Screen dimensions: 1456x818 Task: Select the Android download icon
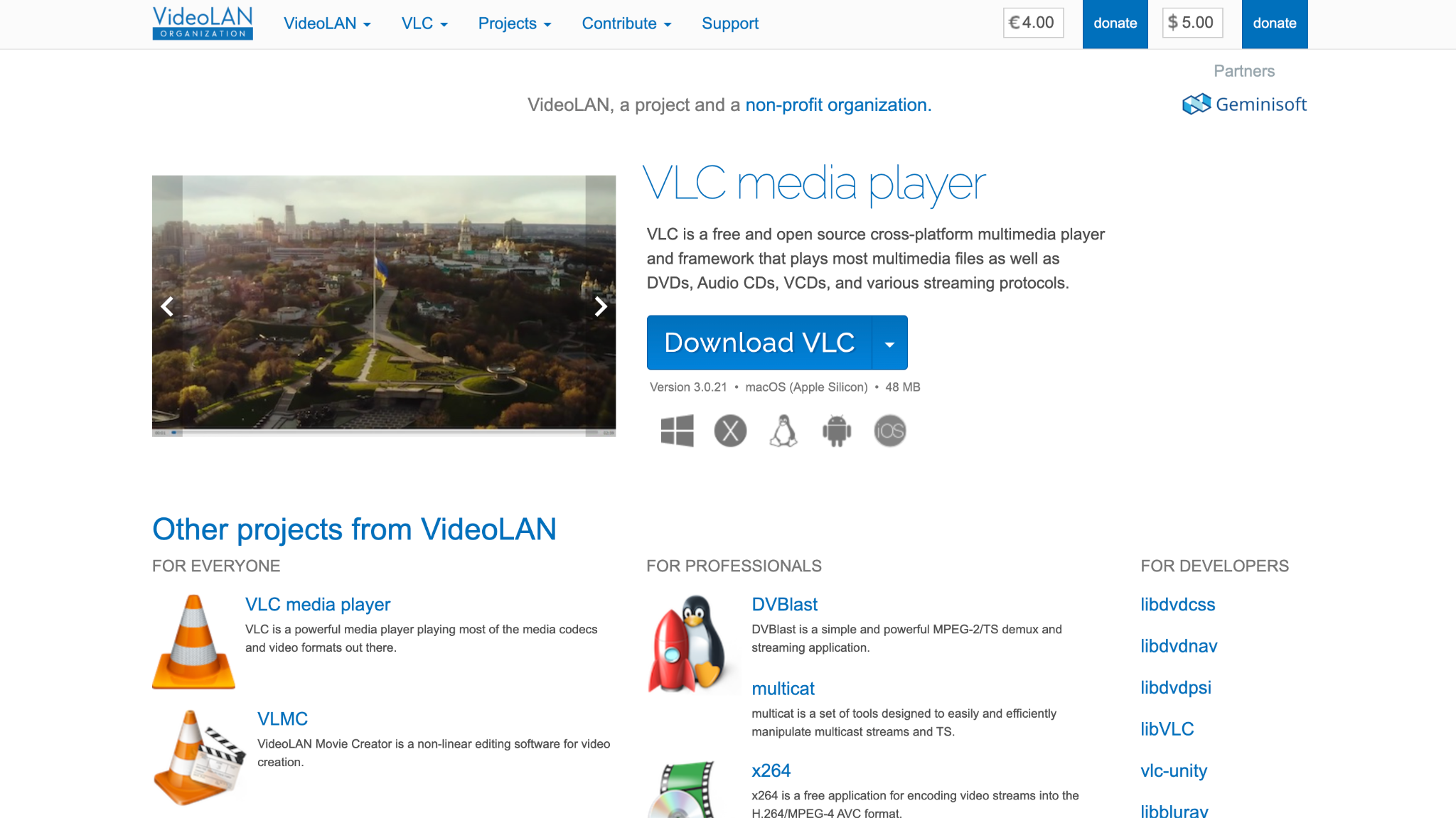tap(836, 429)
